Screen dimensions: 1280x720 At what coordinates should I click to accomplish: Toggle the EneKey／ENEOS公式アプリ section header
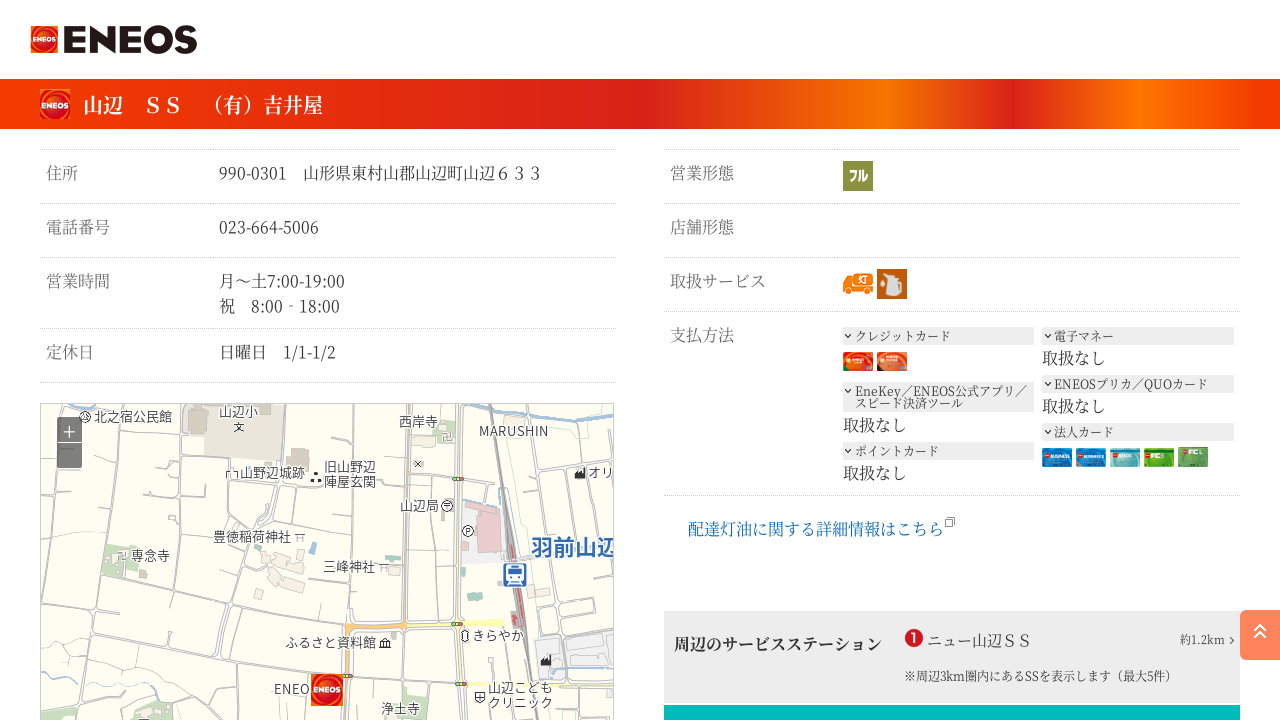click(938, 397)
